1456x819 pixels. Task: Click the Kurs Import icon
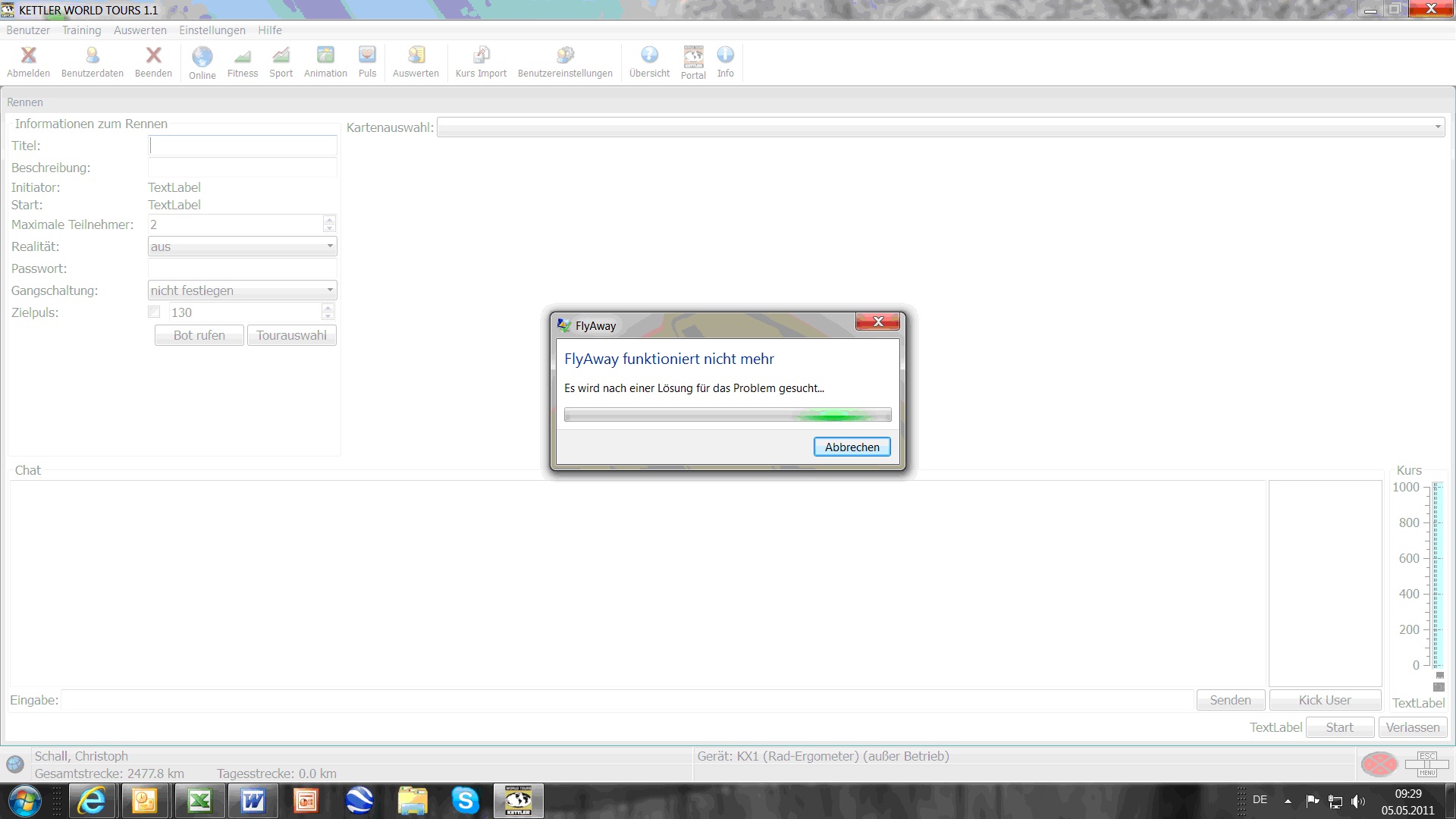point(481,61)
